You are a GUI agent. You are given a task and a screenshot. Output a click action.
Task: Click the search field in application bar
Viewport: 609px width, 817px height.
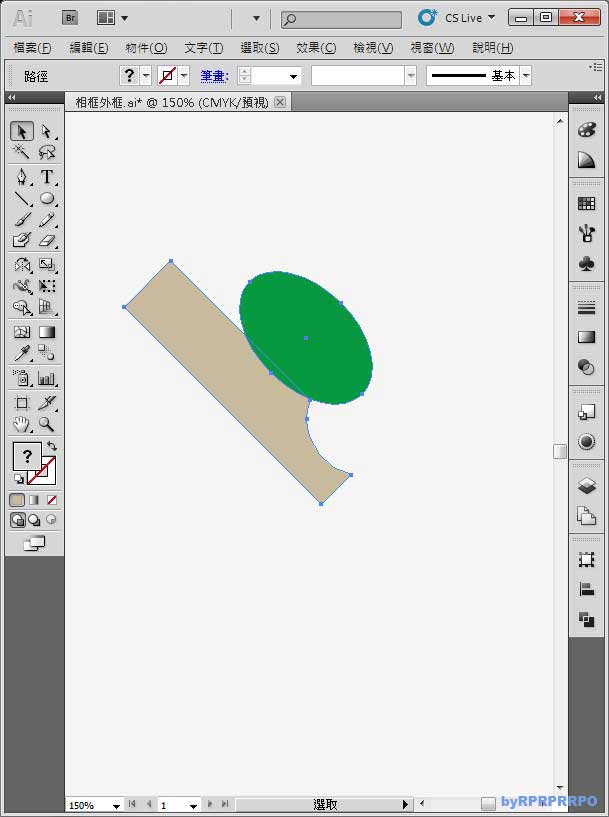(x=341, y=20)
